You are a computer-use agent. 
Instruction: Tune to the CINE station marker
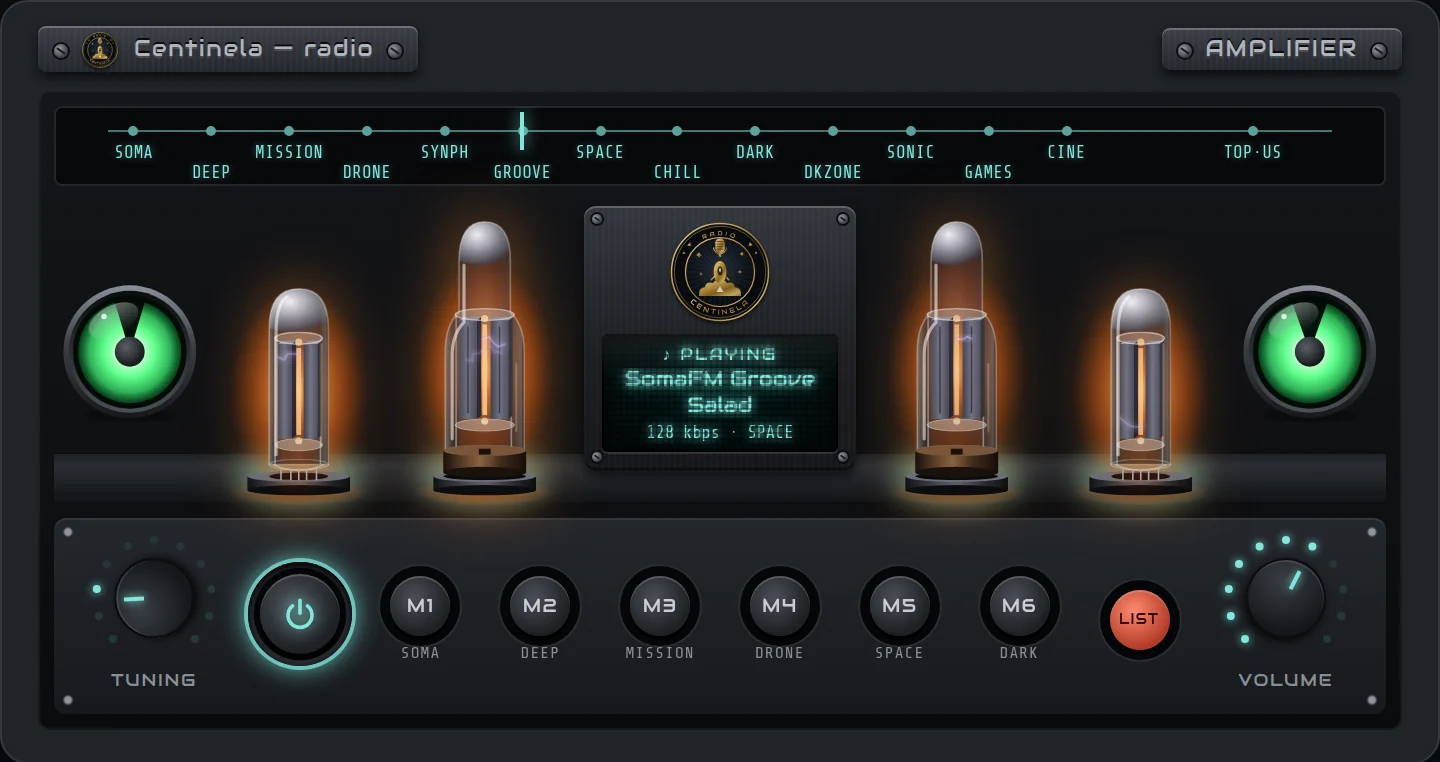pos(1067,131)
